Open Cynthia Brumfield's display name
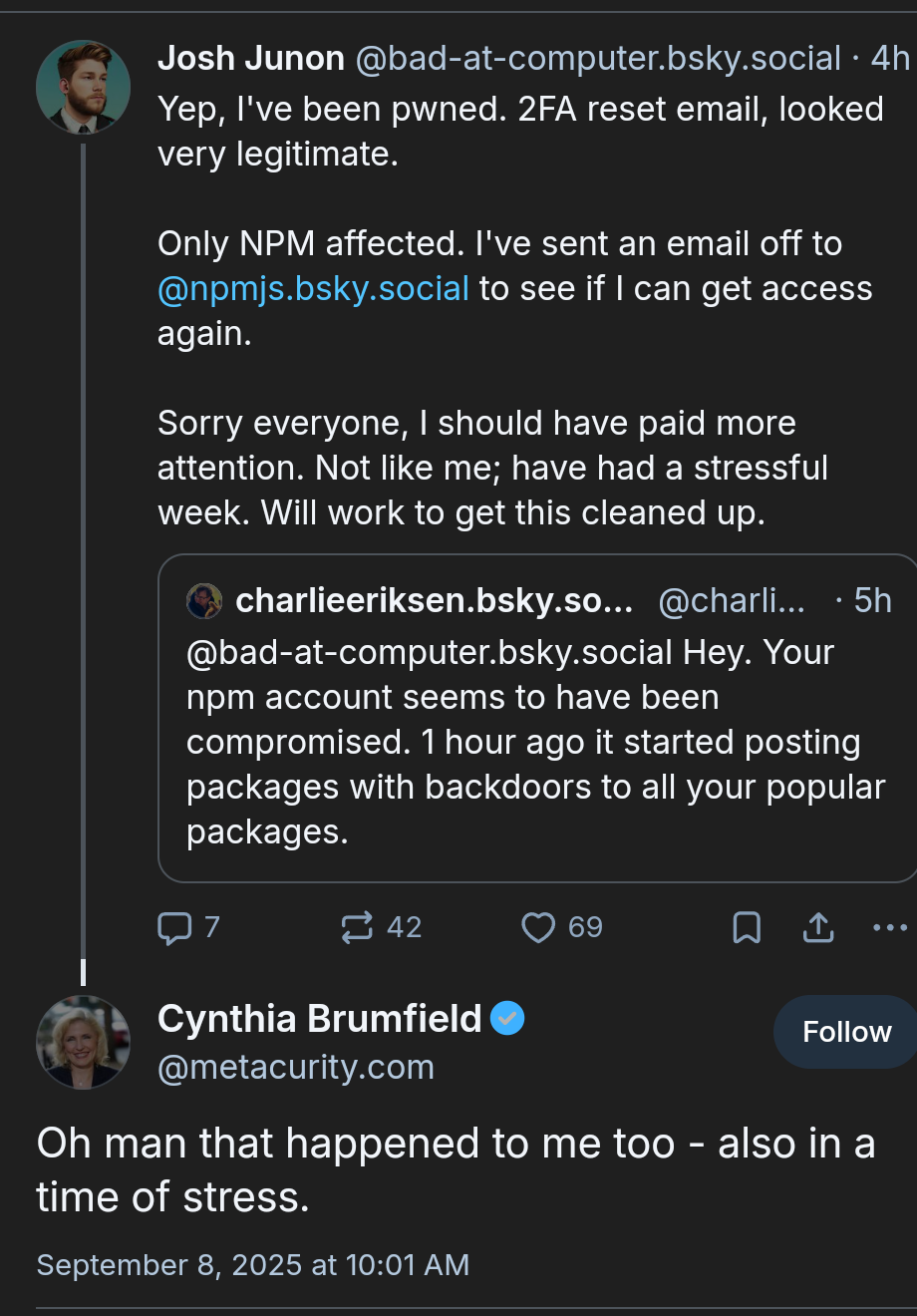This screenshot has width=917, height=1316. [319, 1019]
